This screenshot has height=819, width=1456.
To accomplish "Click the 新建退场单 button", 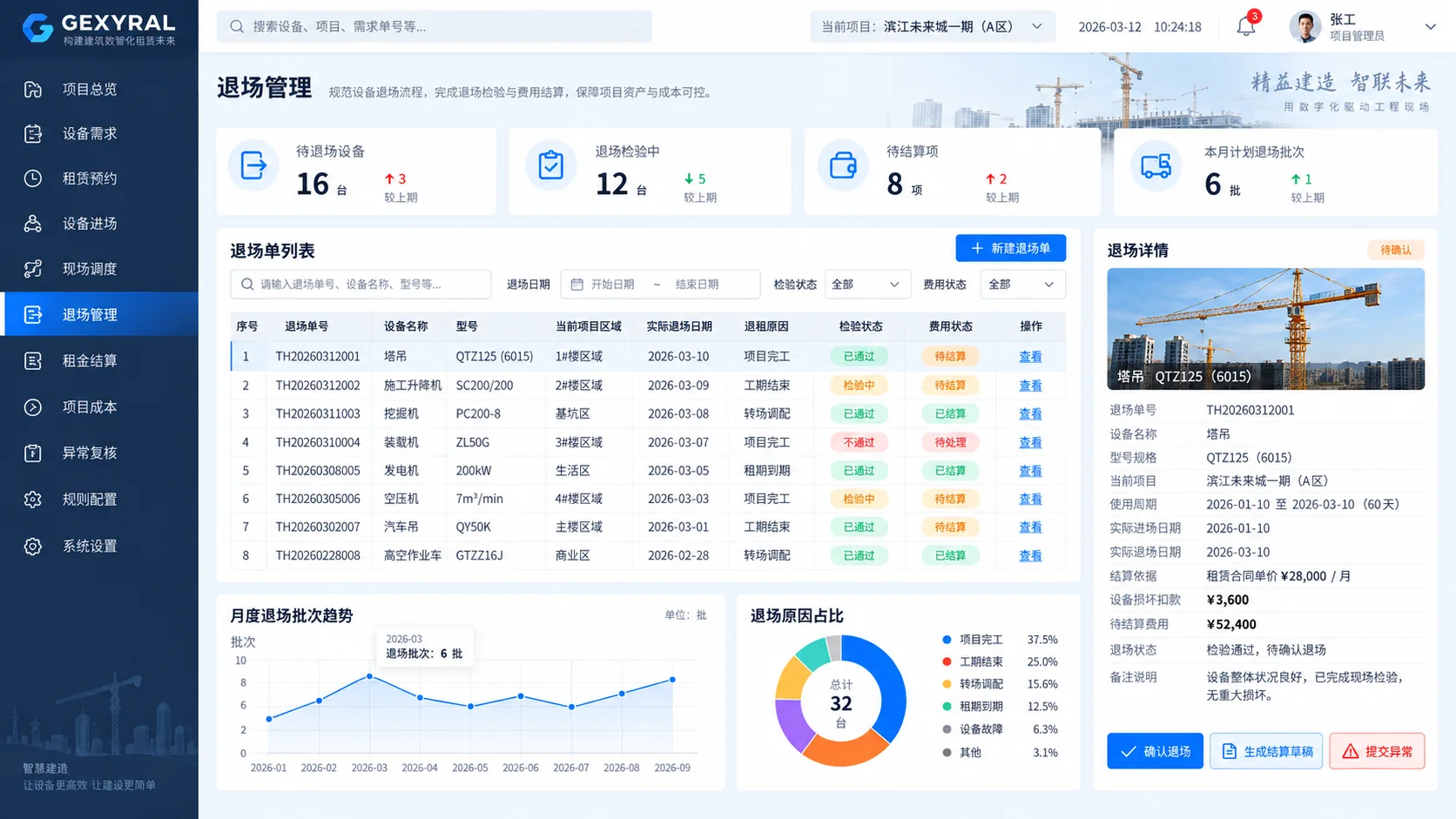I will (1010, 248).
